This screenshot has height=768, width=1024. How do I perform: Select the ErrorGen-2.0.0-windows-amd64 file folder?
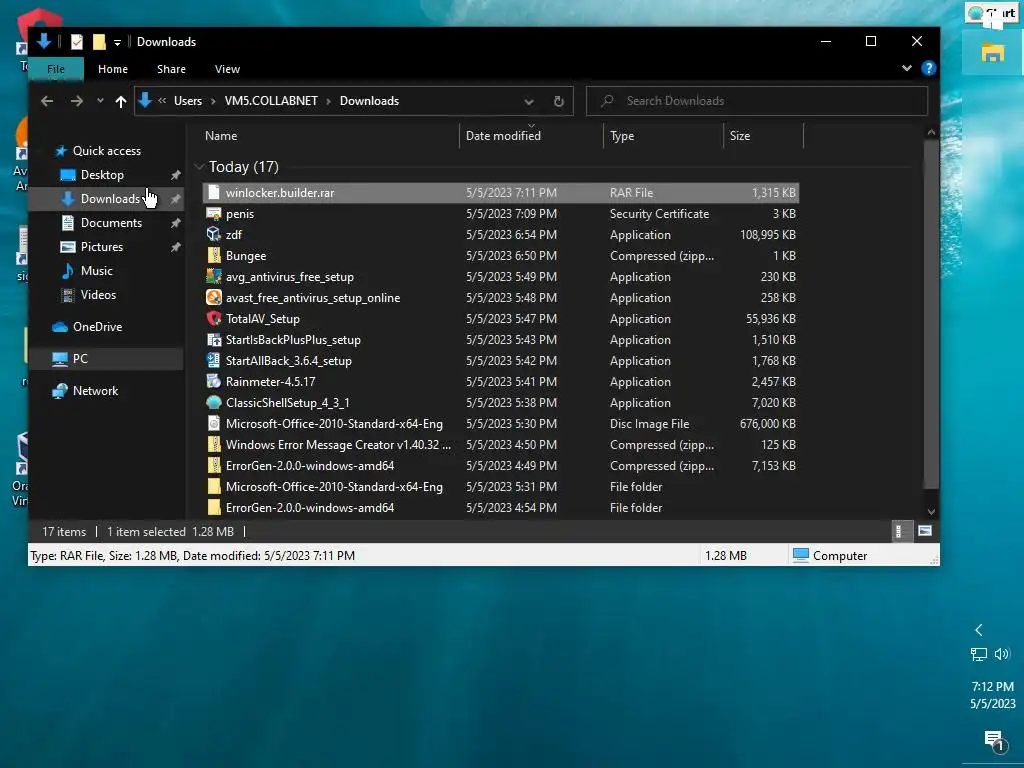point(310,507)
